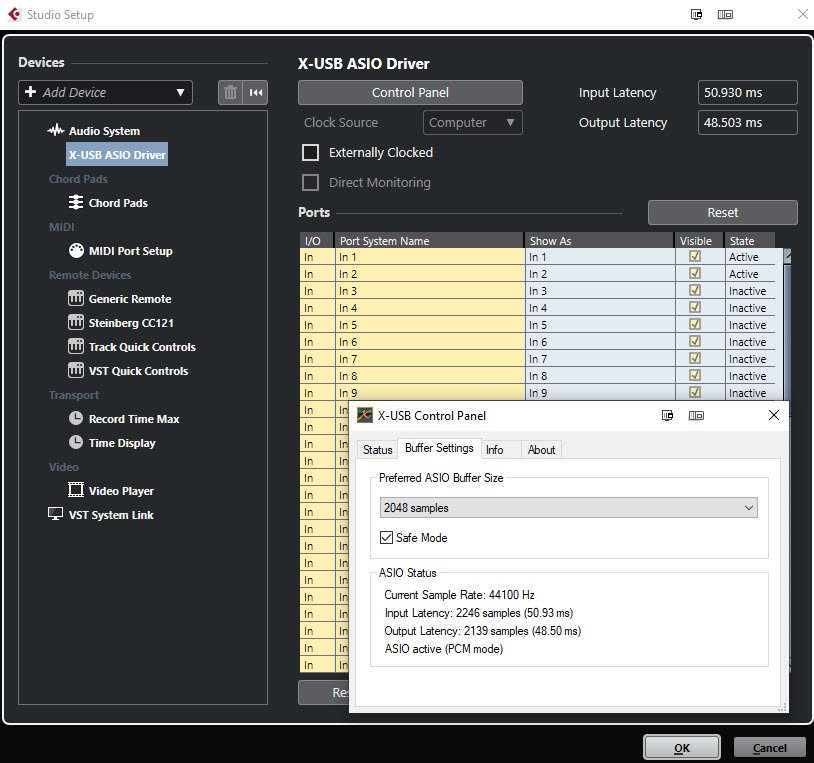Screen dimensions: 814x763
Task: Click the MIDI Port Setup connector icon
Action: [76, 251]
